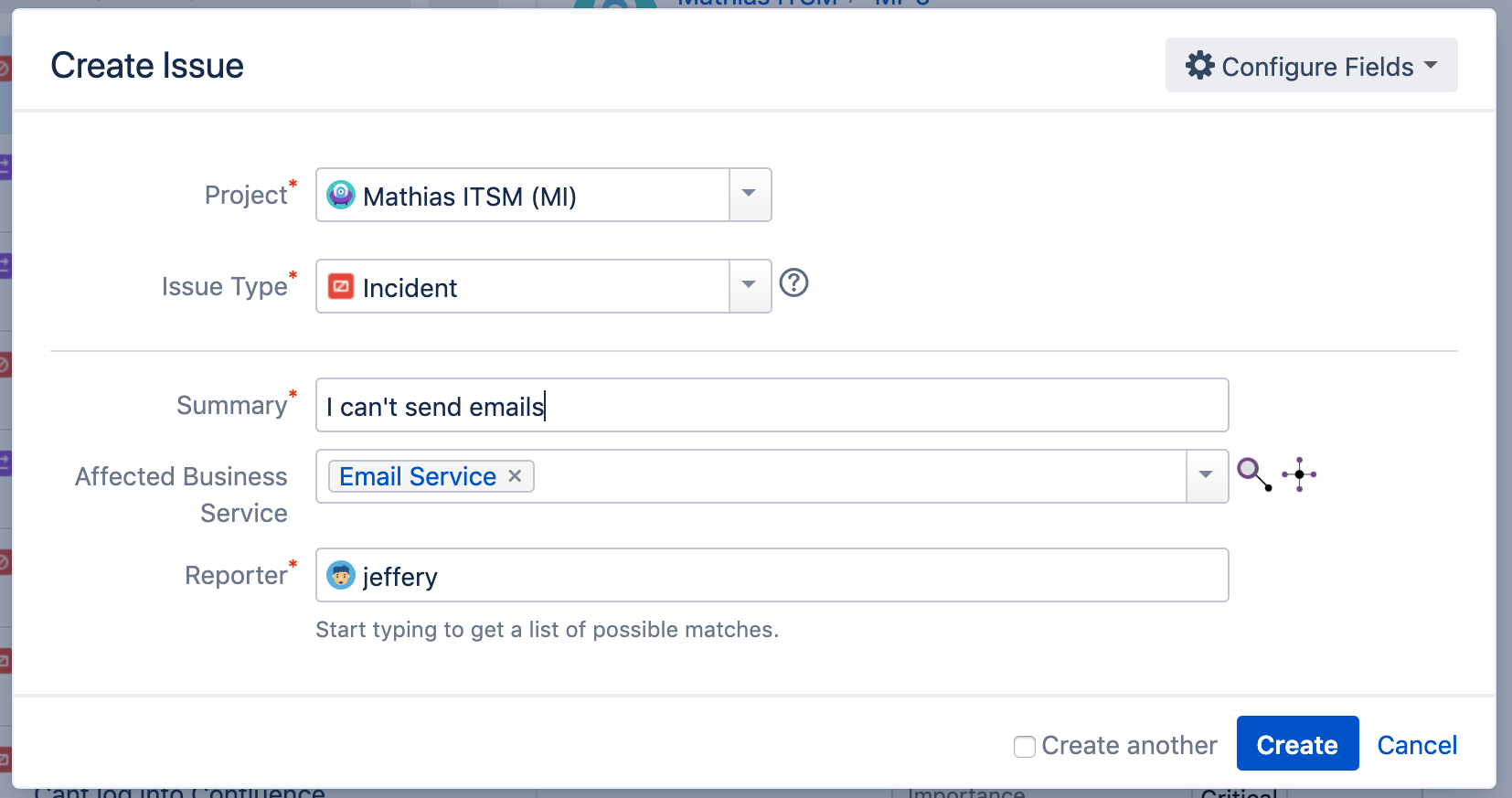This screenshot has height=798, width=1512.
Task: Expand the Project dropdown arrow
Action: pyautogui.click(x=750, y=194)
